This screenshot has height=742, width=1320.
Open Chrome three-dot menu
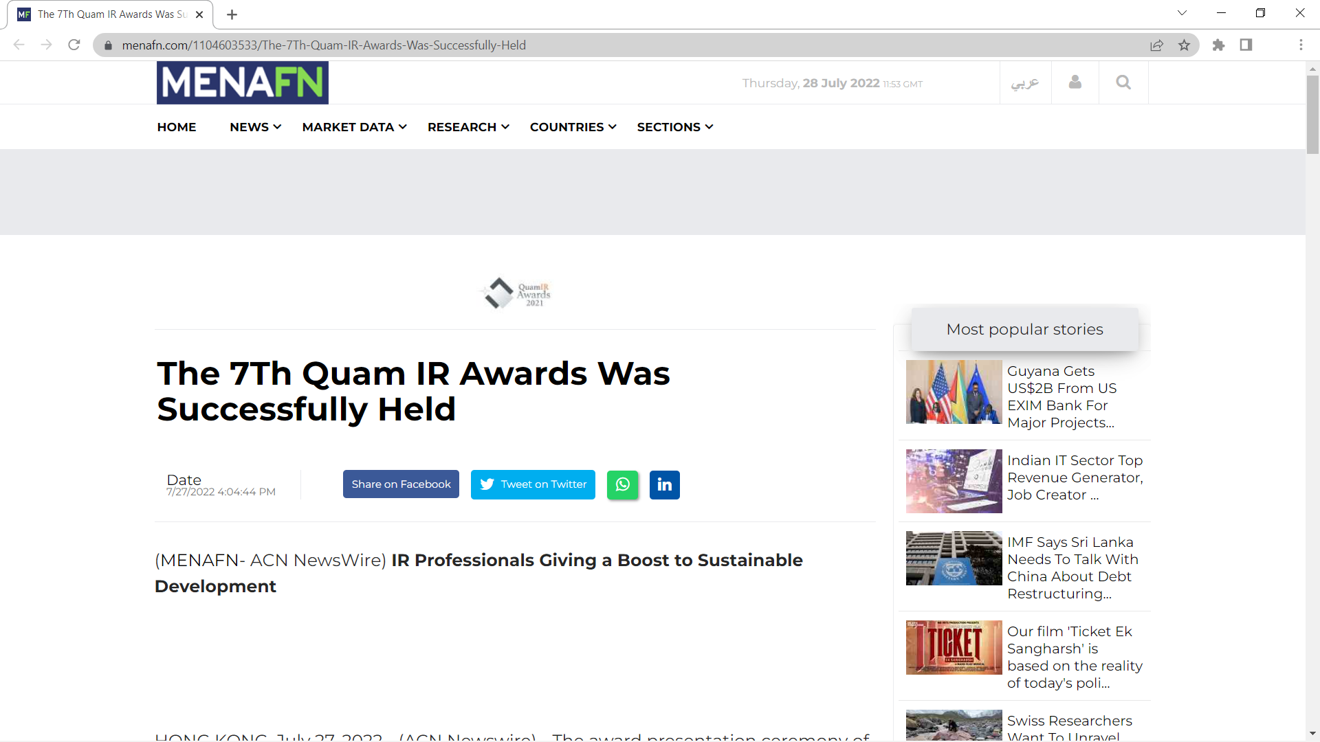[1301, 45]
